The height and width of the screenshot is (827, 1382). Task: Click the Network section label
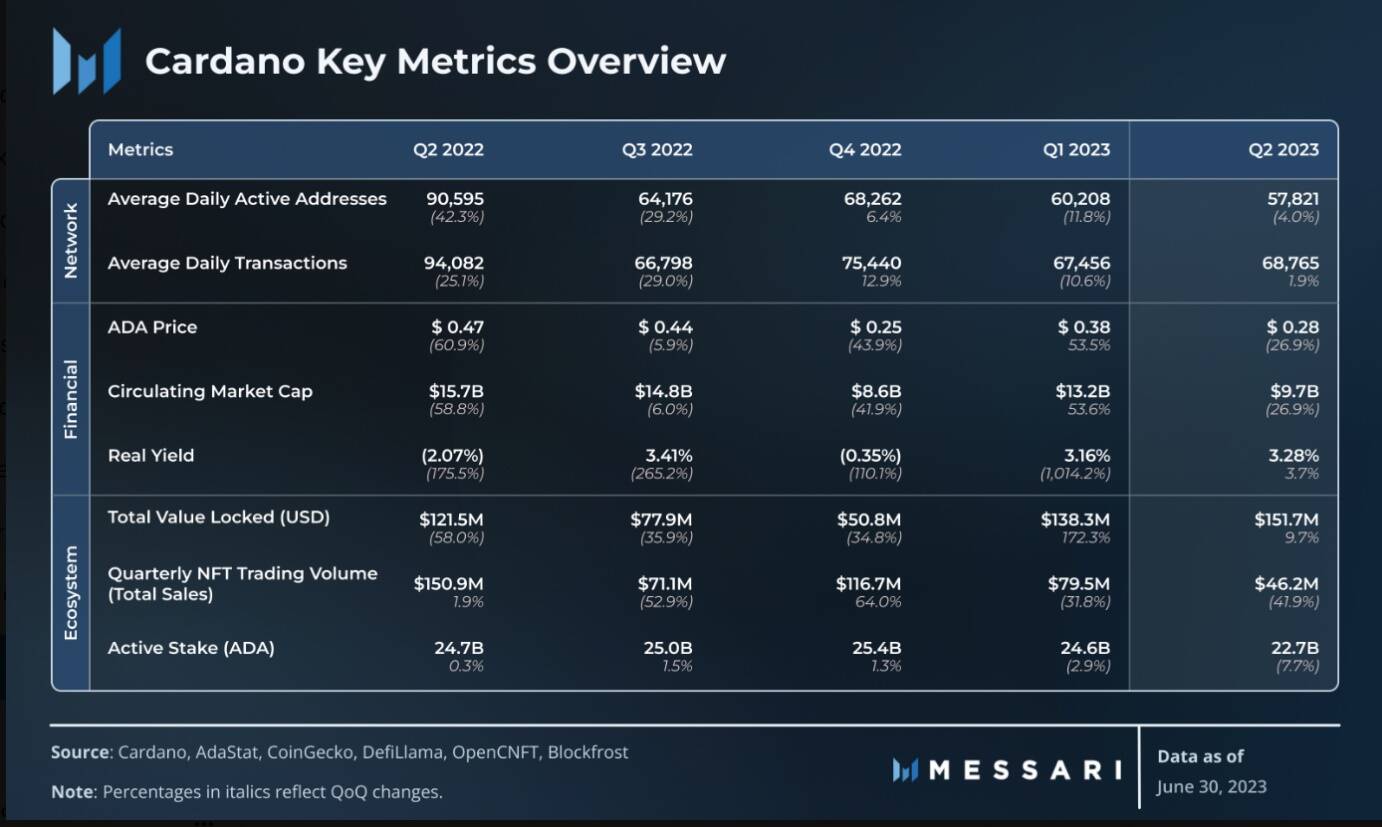click(71, 240)
